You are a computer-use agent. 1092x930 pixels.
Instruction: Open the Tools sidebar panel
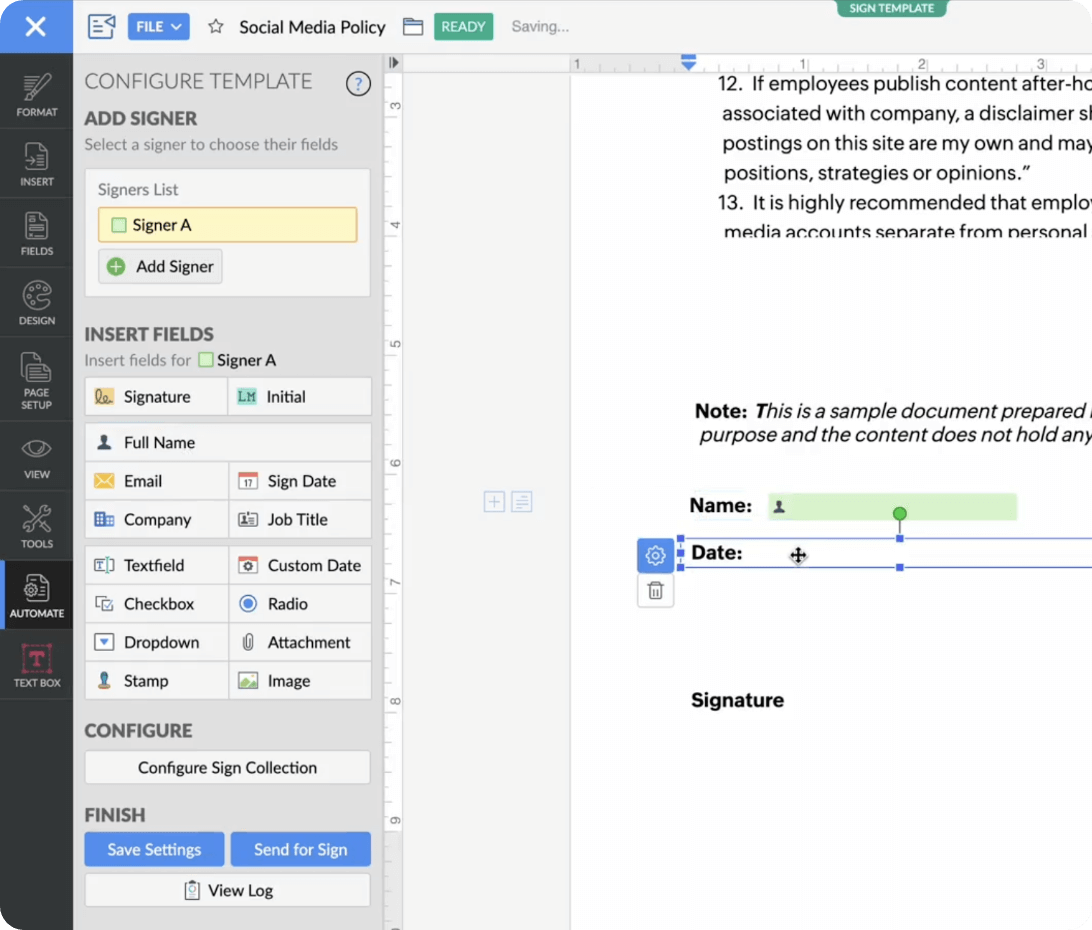[x=36, y=525]
